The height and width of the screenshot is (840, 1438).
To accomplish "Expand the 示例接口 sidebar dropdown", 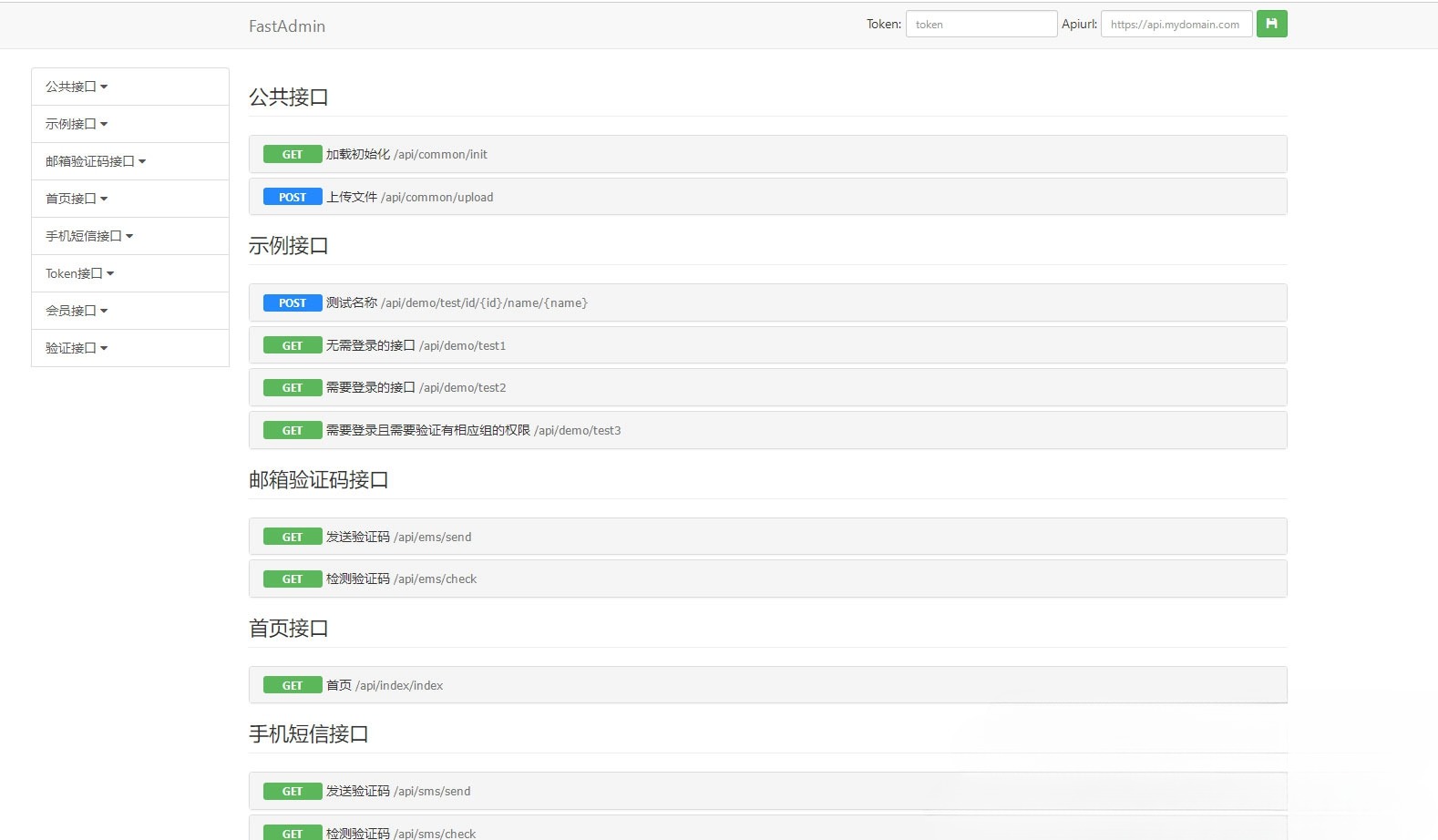I will 77,124.
